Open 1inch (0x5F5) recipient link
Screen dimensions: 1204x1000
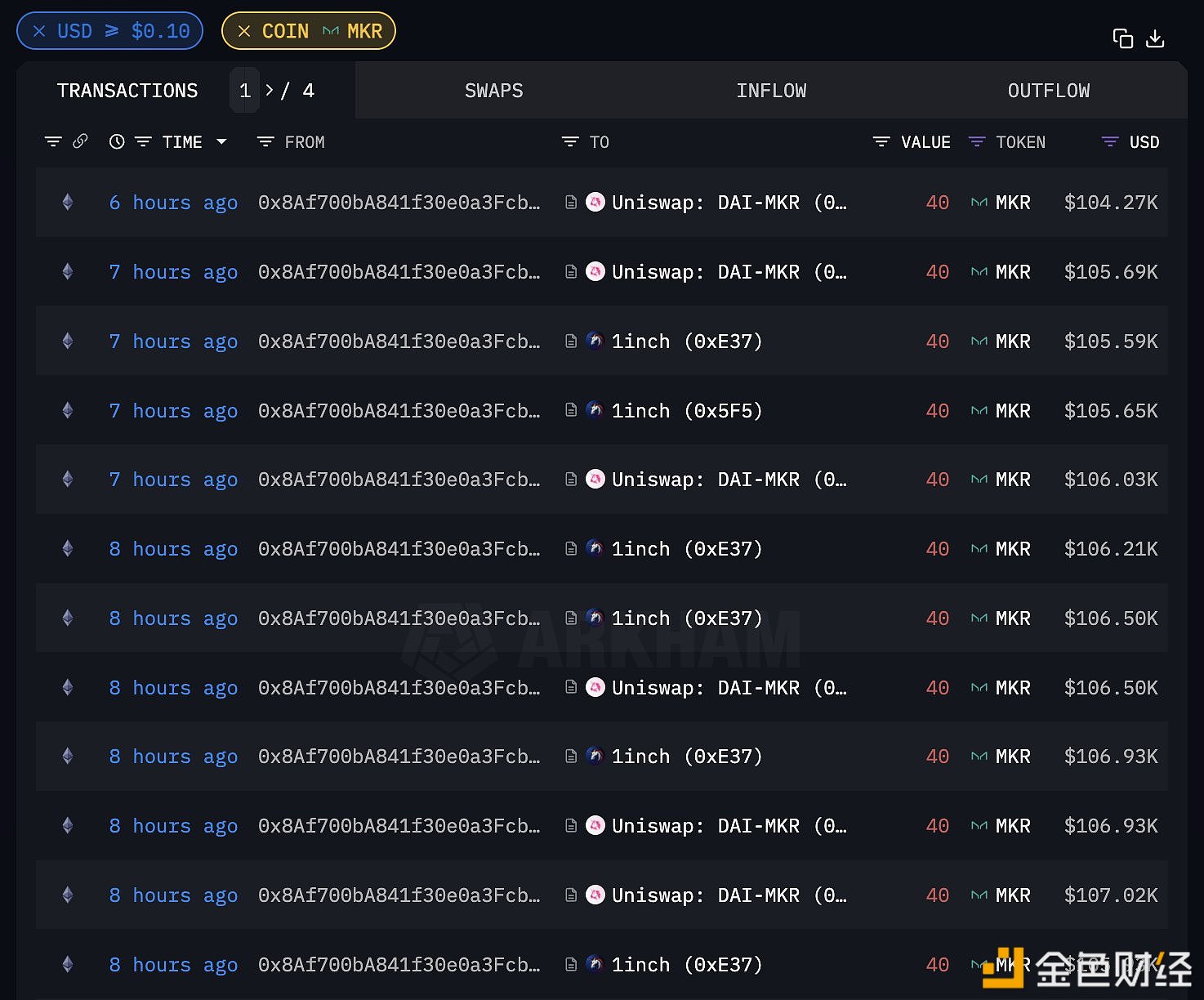686,411
